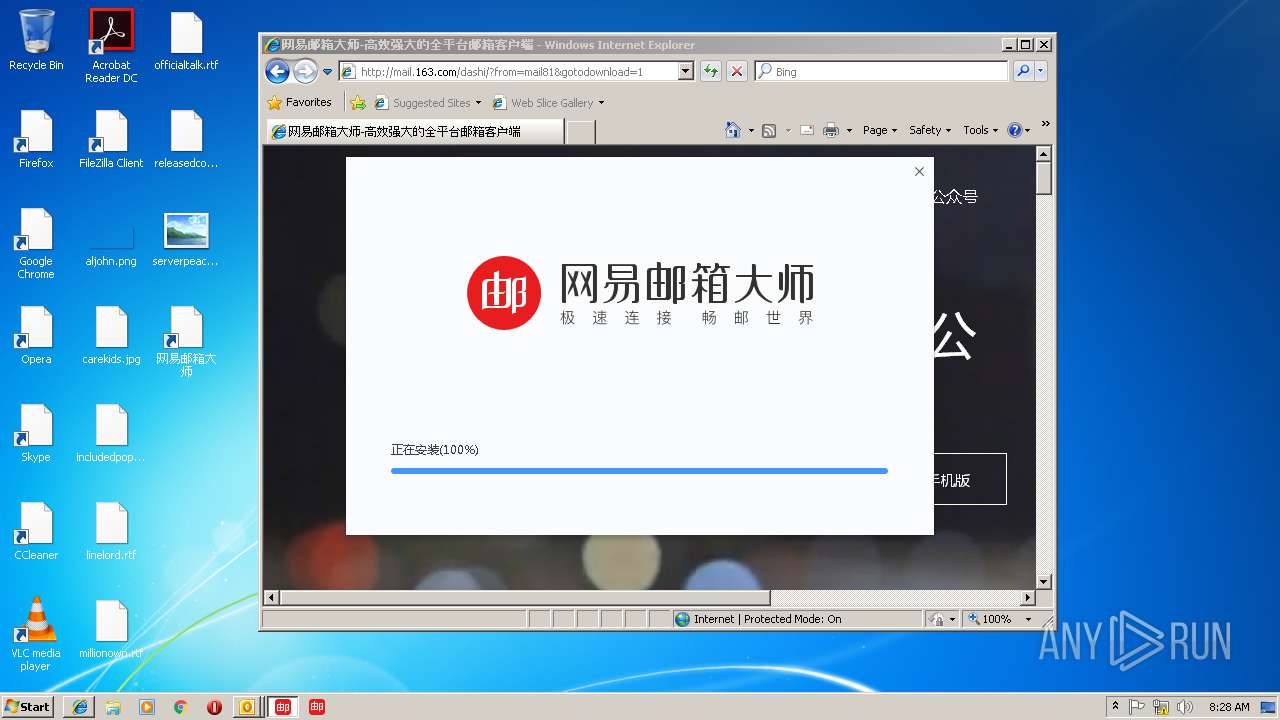Image resolution: width=1280 pixels, height=720 pixels.
Task: Select the 网易邮箱大师 browser tab
Action: (x=414, y=131)
